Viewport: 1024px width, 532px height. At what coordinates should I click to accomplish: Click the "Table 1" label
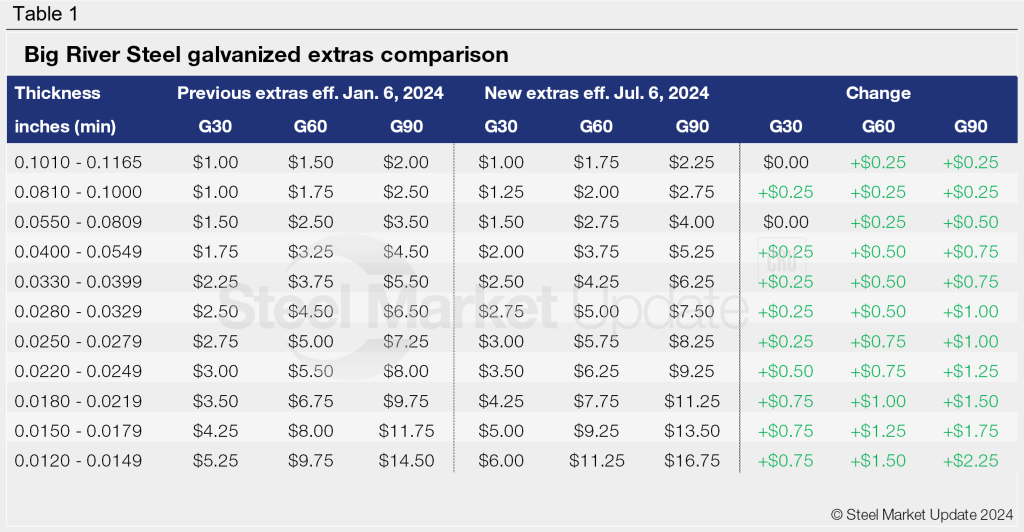click(42, 14)
